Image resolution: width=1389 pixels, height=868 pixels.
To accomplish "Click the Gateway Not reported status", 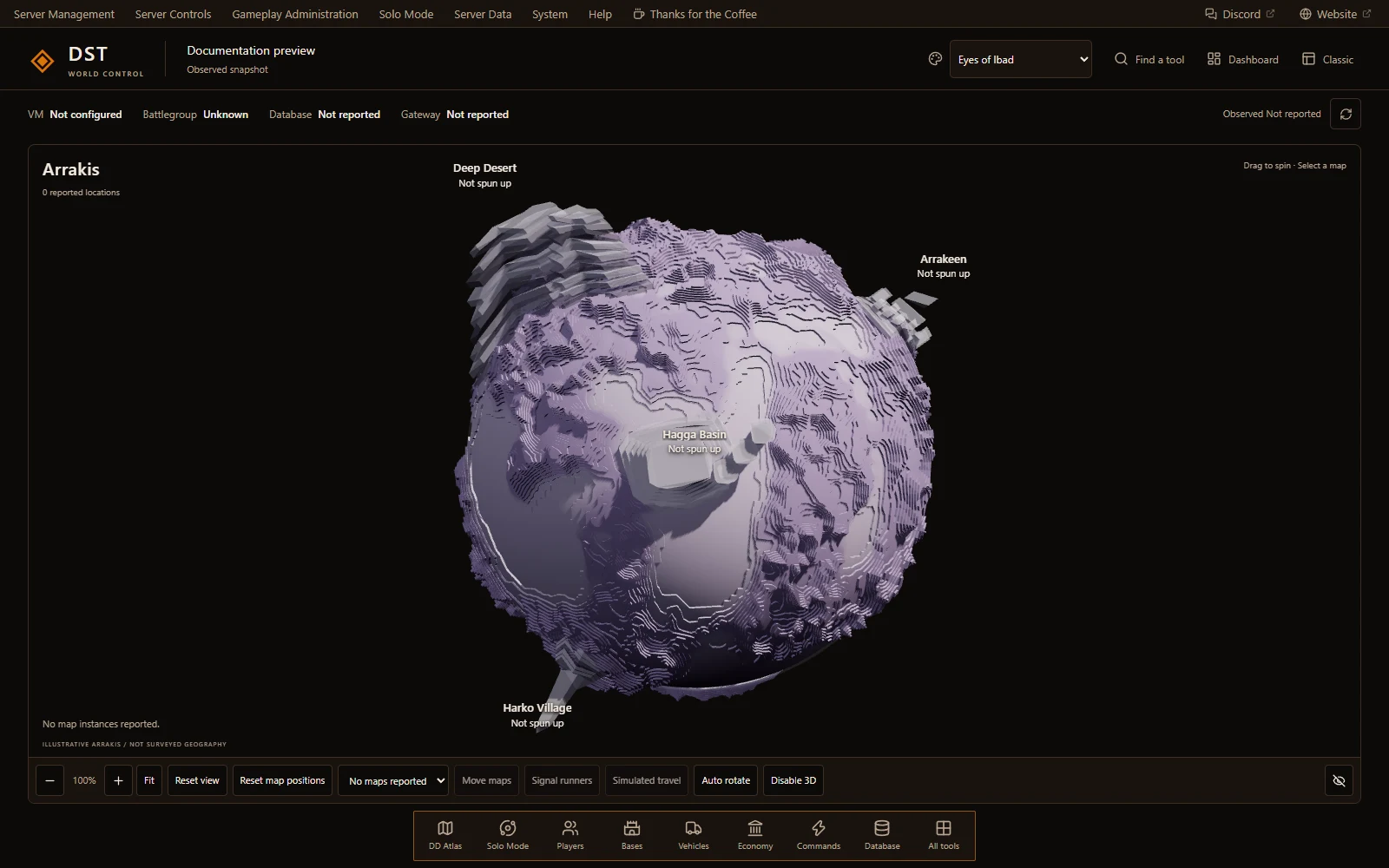I will [455, 114].
